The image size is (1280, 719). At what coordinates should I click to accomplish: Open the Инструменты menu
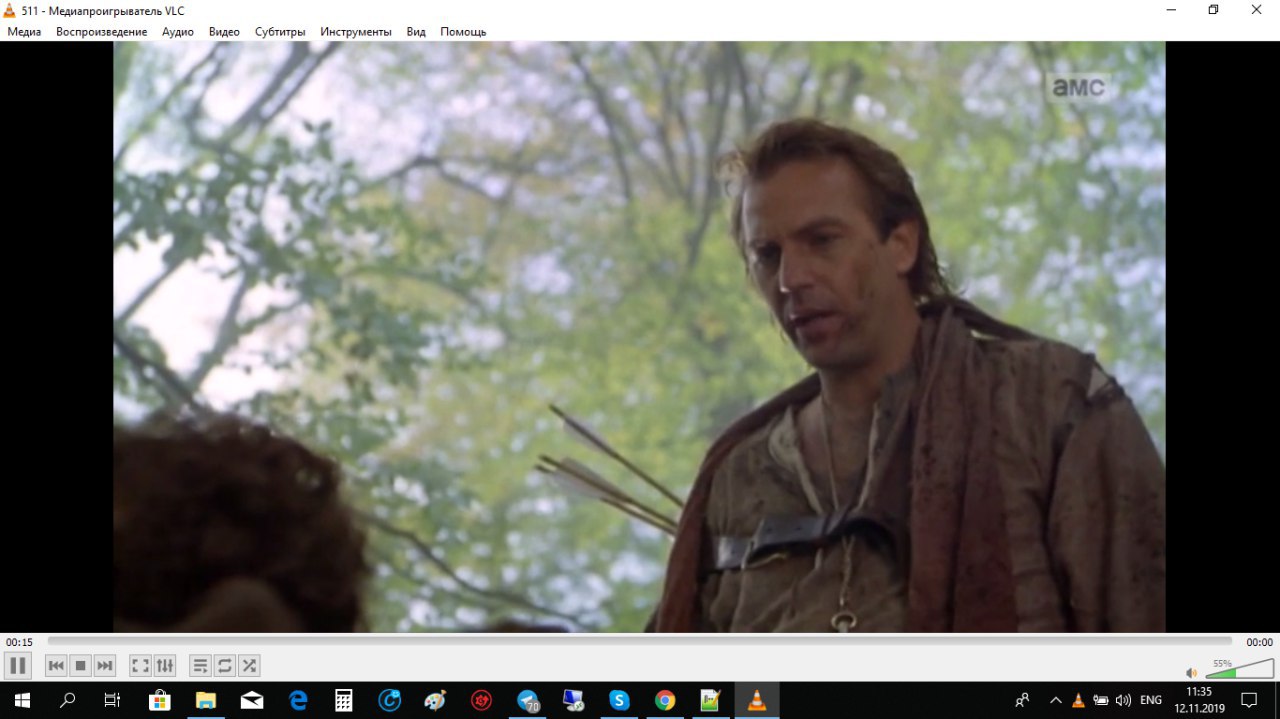(x=356, y=31)
